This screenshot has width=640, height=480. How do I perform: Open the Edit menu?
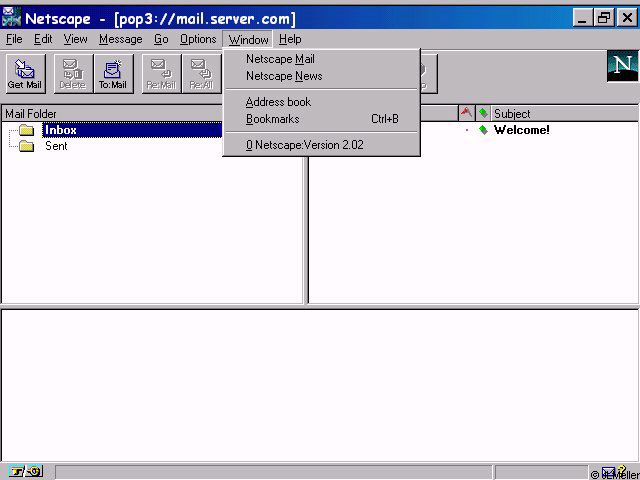[x=43, y=39]
